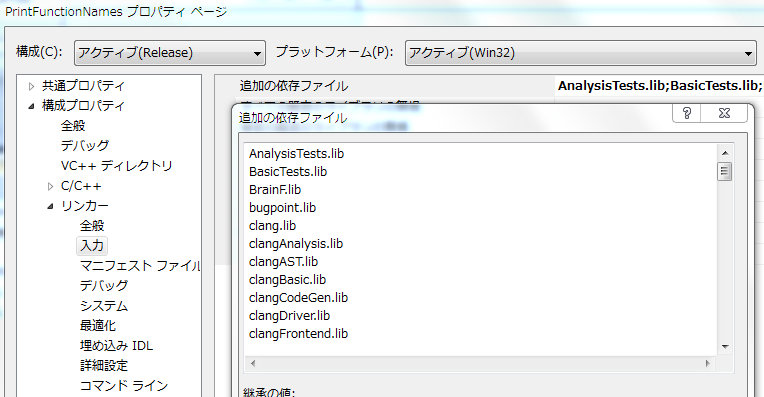This screenshot has width=764, height=397.
Task: Select コマンド ライン tree item
Action: pyautogui.click(x=124, y=386)
